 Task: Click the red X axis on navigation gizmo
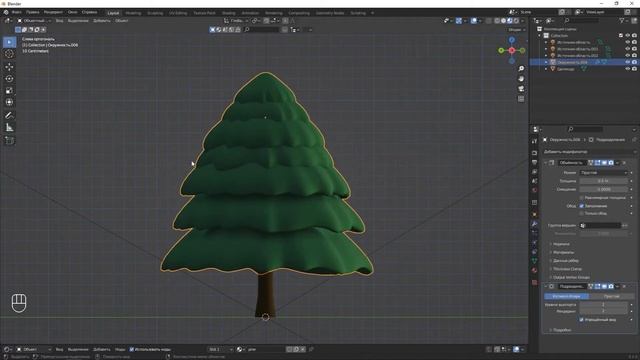click(512, 50)
